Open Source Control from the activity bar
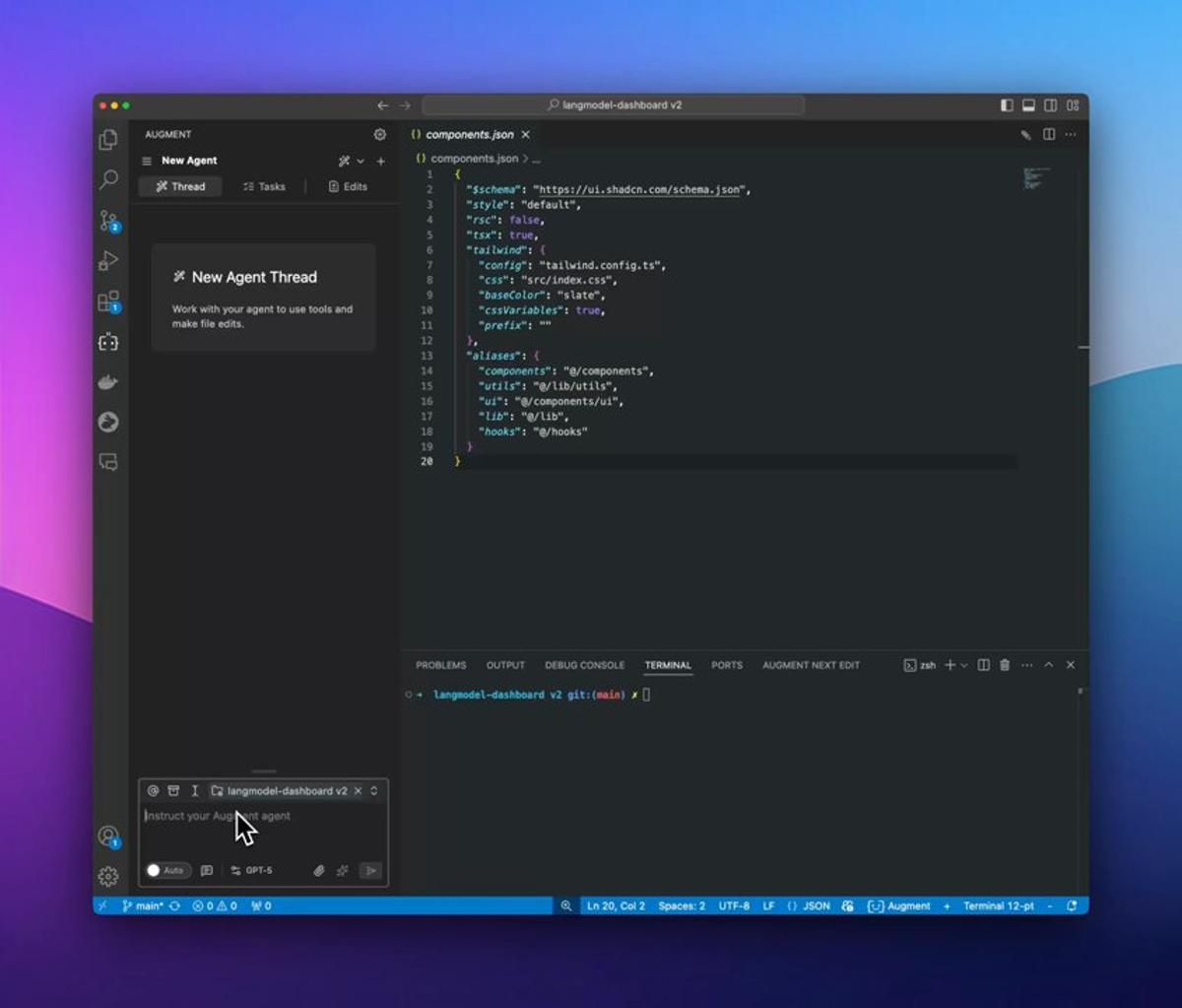Screen dimensions: 1182x1008 pyautogui.click(x=108, y=222)
